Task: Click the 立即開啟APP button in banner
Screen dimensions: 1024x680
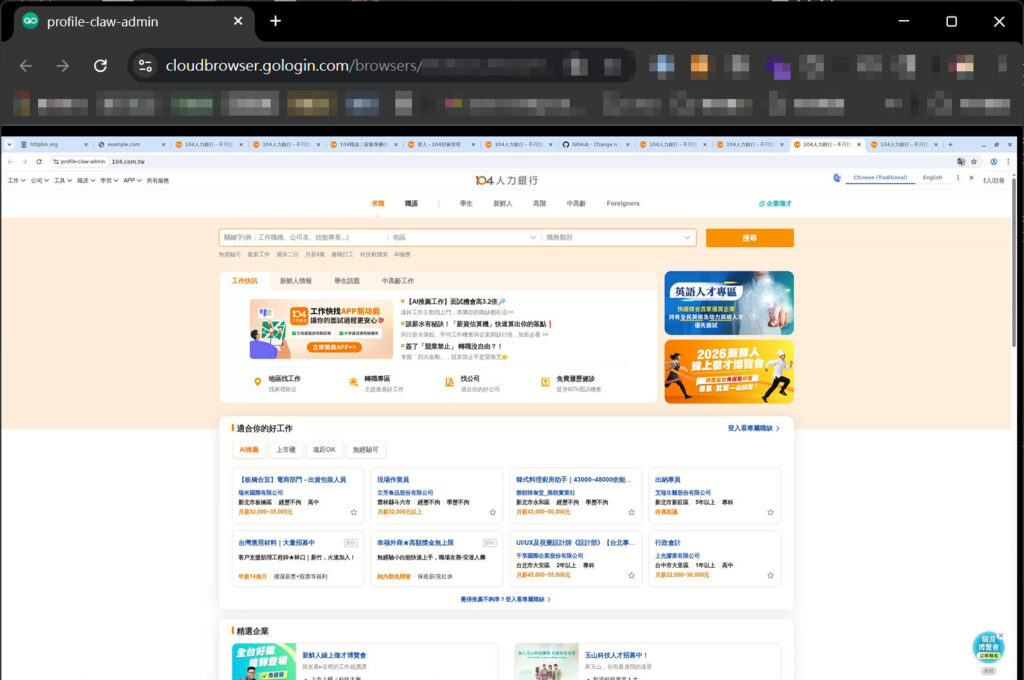Action: (x=334, y=348)
